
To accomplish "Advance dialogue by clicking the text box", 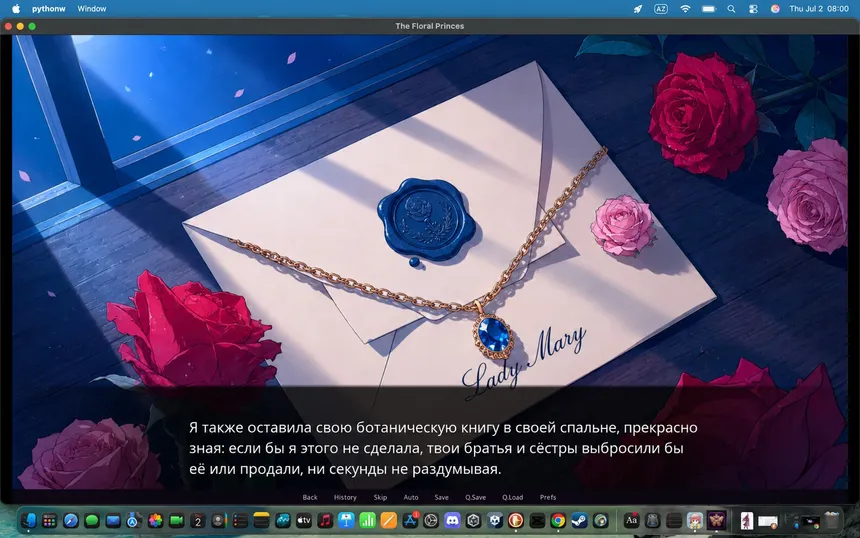I will 430,438.
